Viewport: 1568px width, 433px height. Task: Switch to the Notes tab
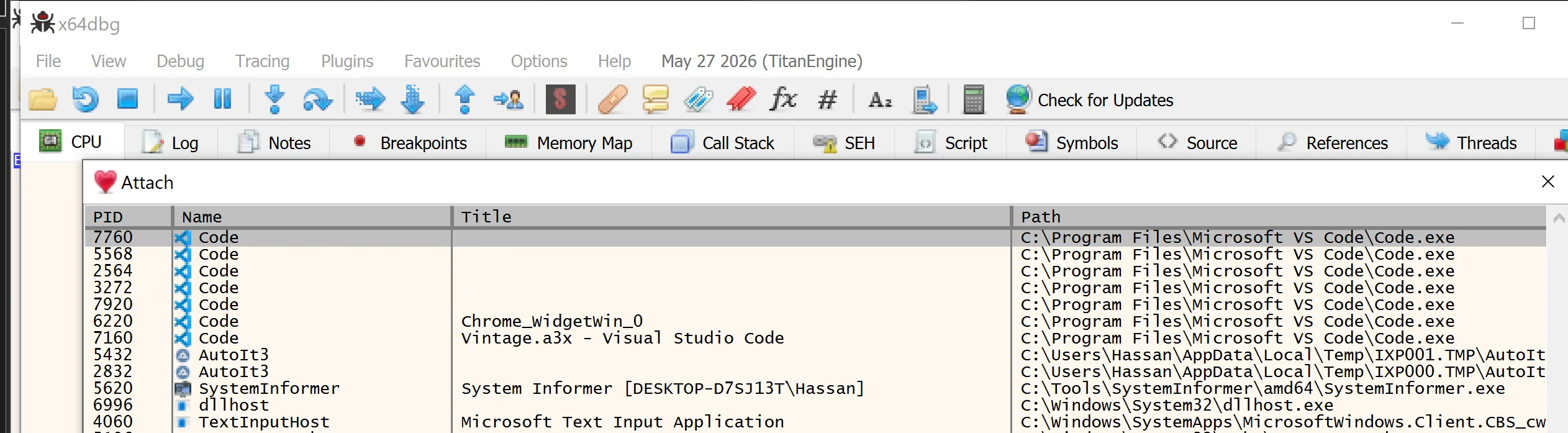[274, 143]
